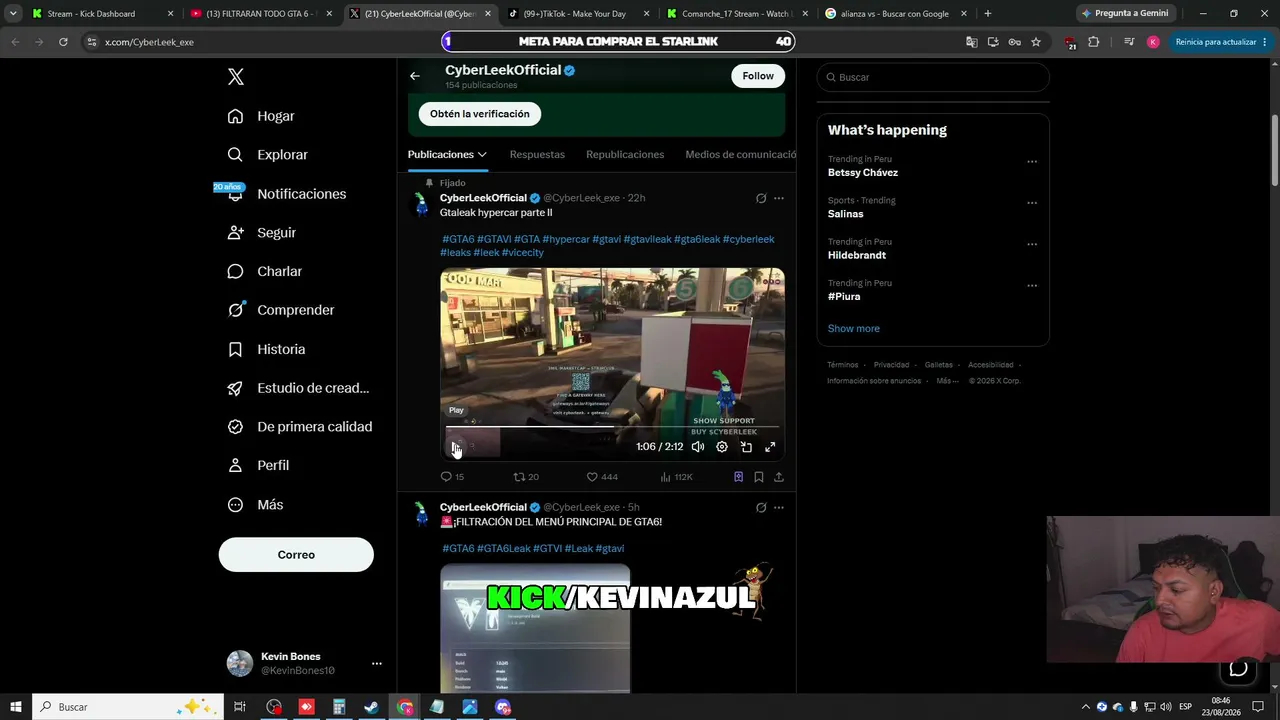Screen dimensions: 1280x720
Task: Switch to Medios de comunicación tab
Action: click(741, 155)
